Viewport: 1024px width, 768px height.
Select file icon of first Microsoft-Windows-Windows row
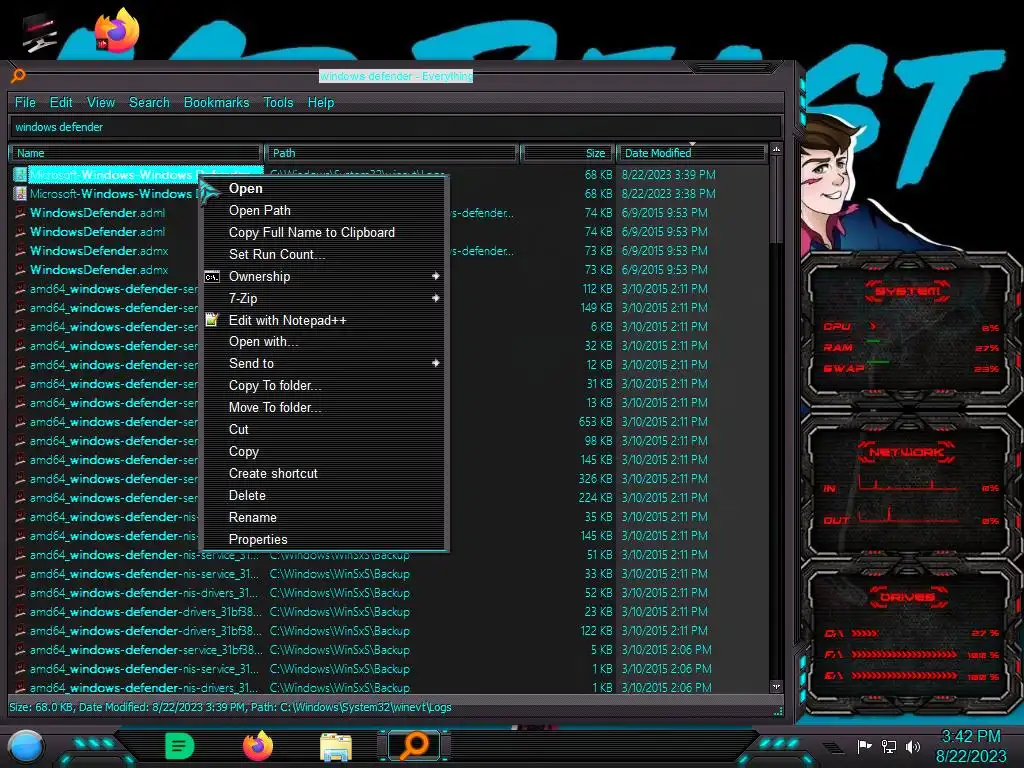(20, 174)
